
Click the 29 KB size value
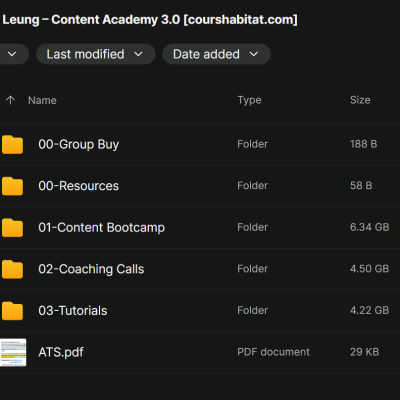[365, 352]
